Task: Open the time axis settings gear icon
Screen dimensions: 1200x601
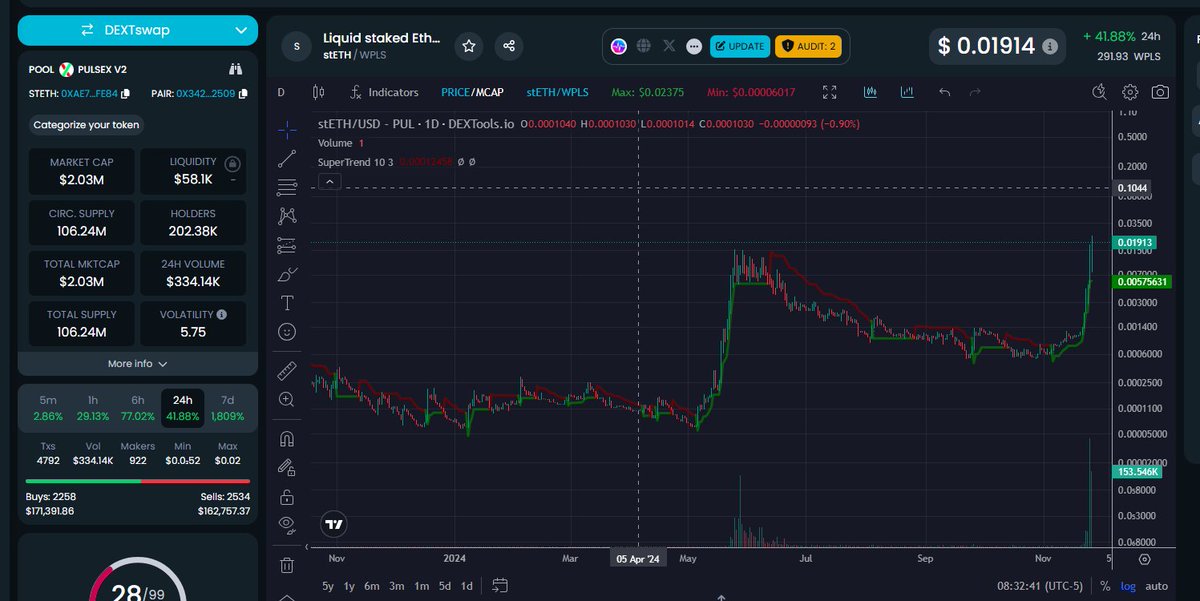Action: tap(1145, 559)
